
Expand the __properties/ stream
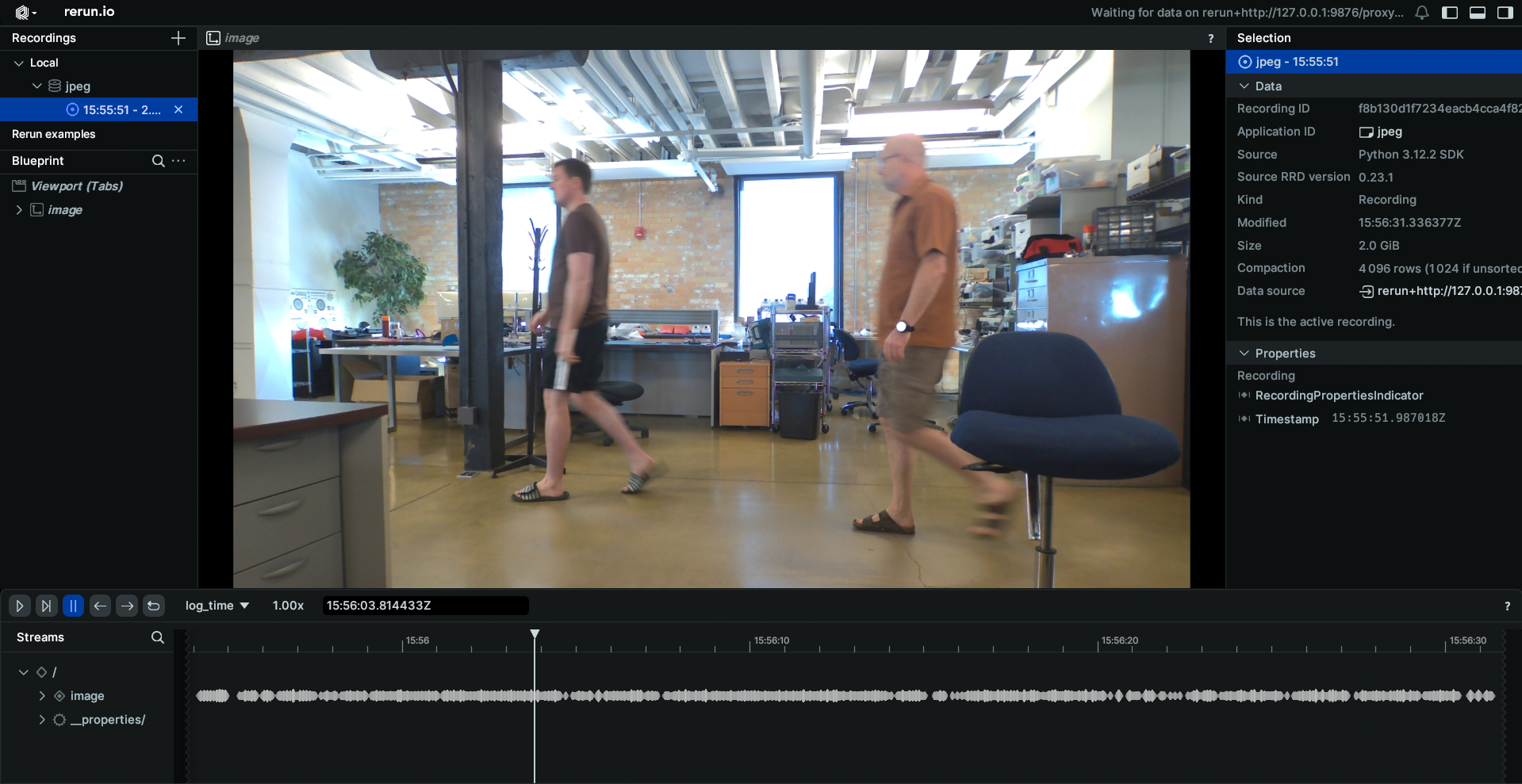click(x=42, y=720)
